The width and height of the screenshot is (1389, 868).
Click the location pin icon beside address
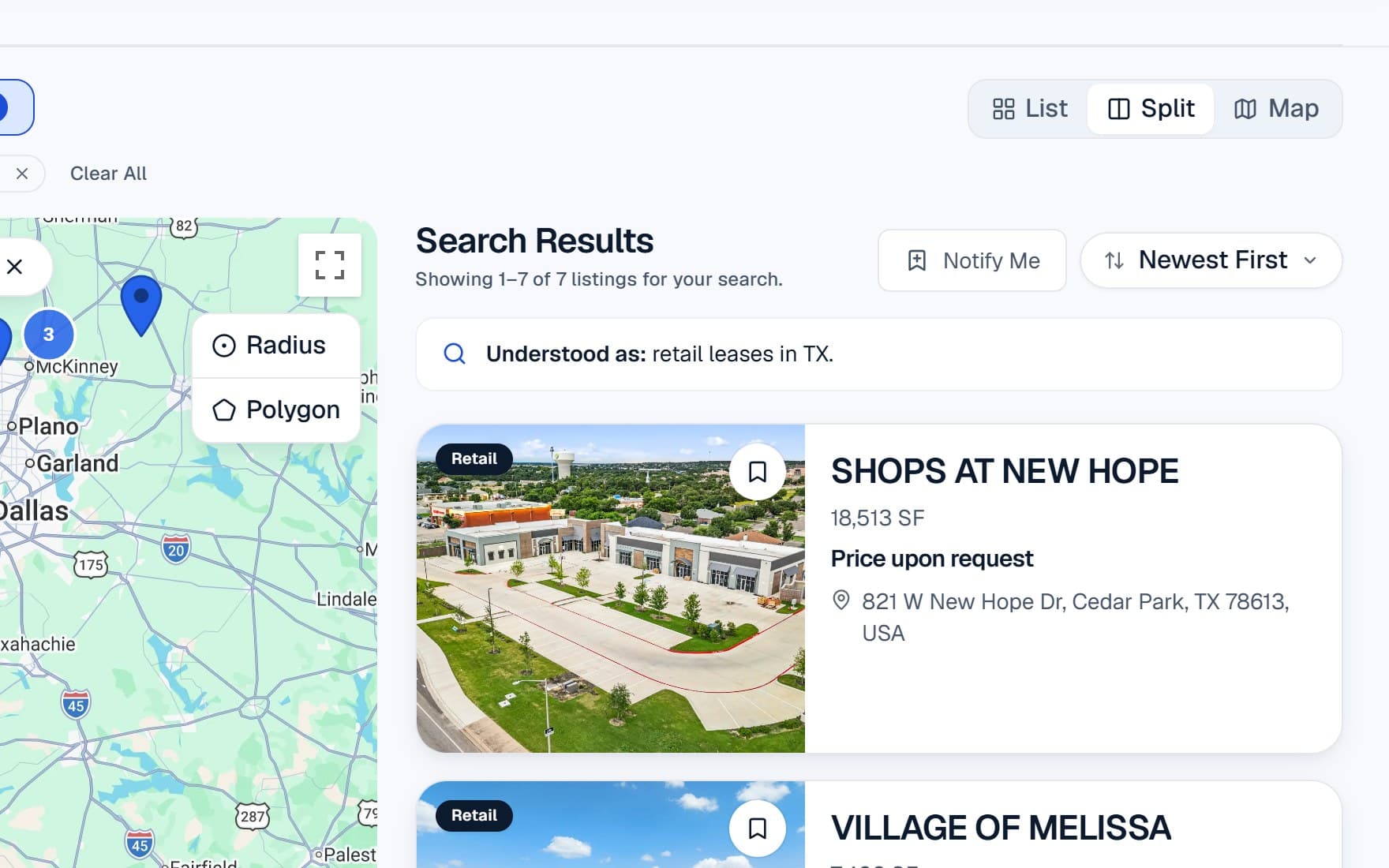[841, 600]
